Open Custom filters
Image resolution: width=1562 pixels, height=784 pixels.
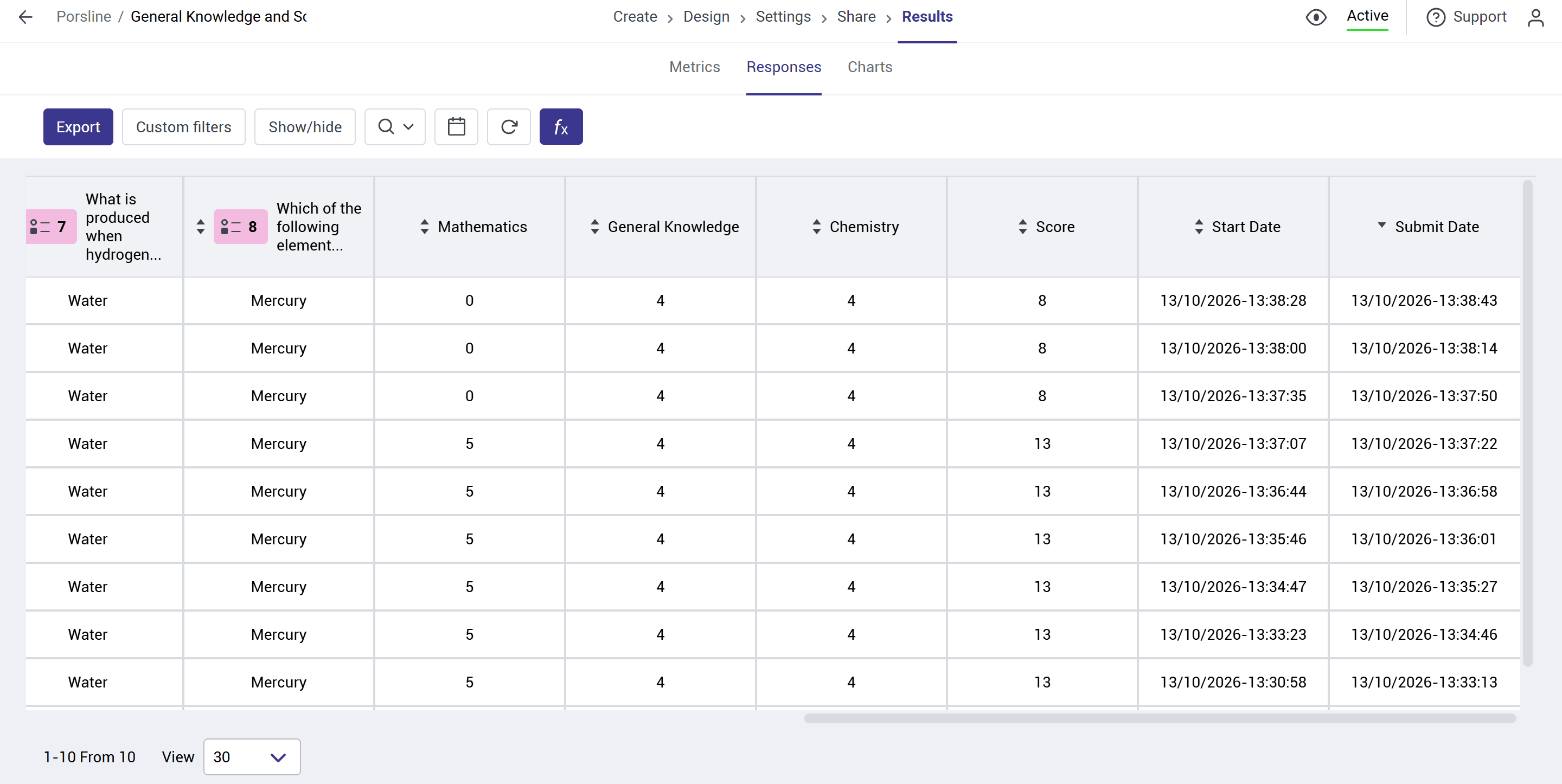(184, 127)
